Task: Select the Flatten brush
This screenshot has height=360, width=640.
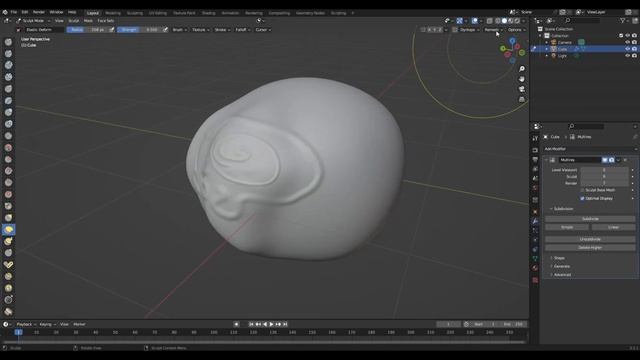Action: point(8,159)
